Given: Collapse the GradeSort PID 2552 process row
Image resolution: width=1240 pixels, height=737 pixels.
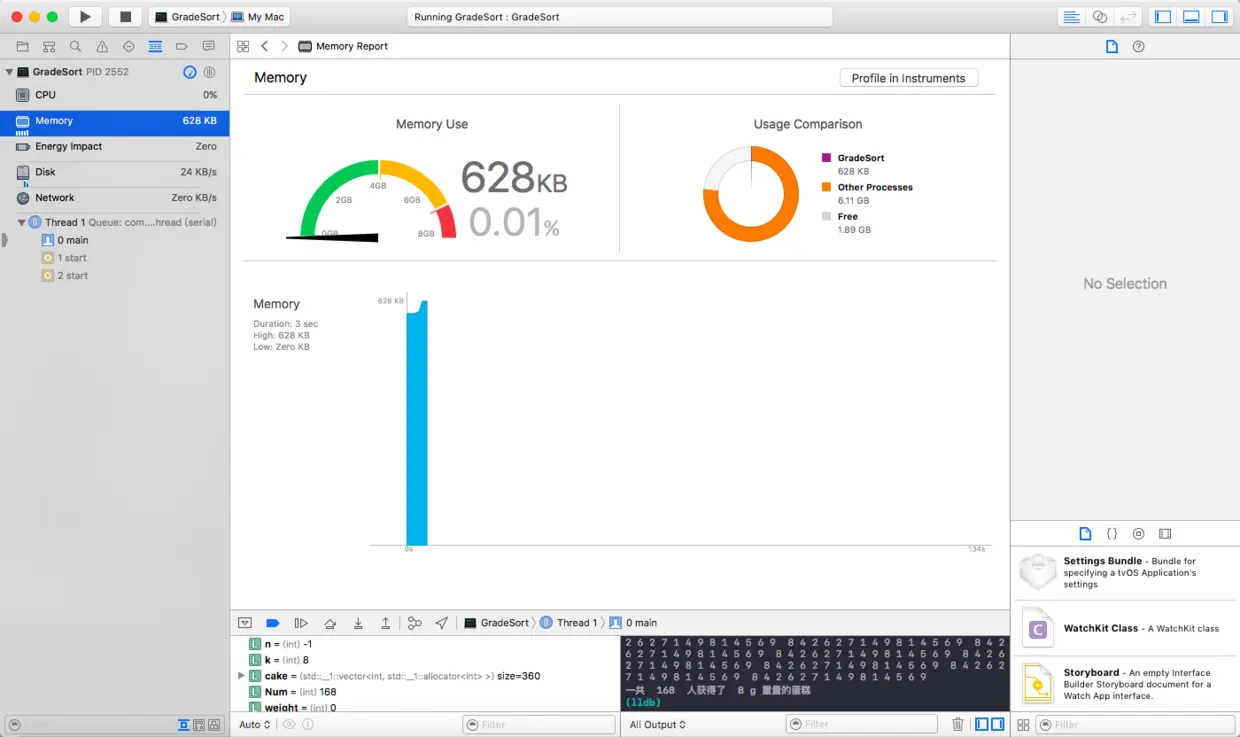Looking at the screenshot, I should 9,72.
